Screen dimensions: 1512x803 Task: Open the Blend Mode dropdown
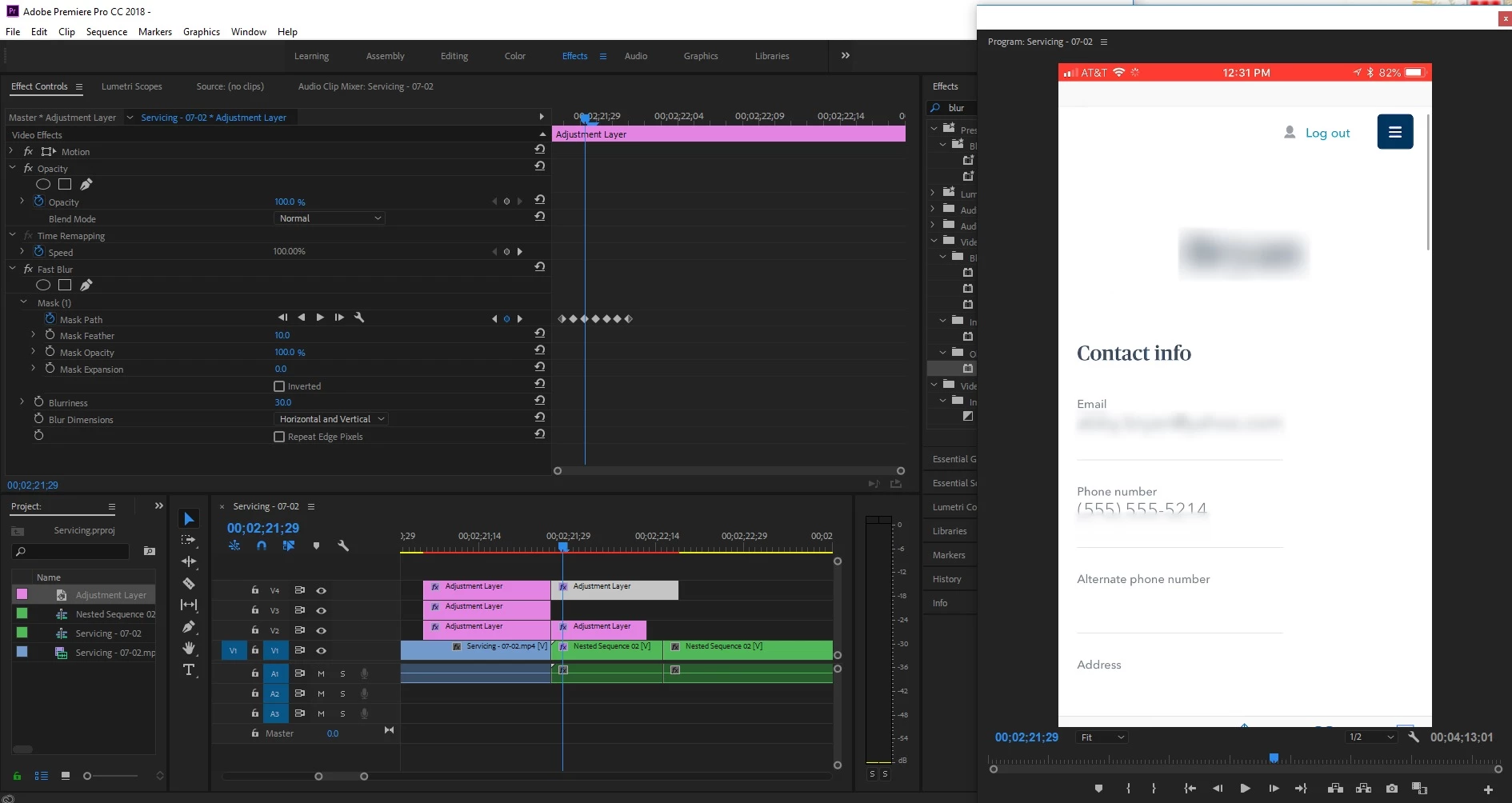[330, 218]
